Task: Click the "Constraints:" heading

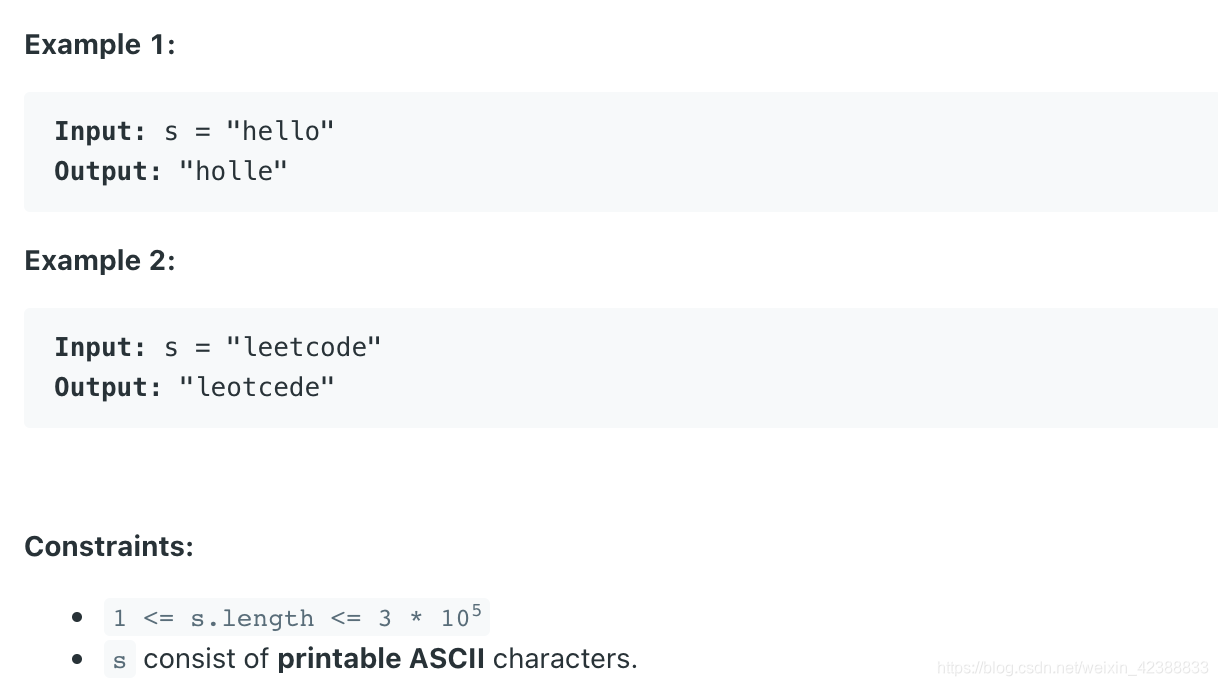Action: 108,547
